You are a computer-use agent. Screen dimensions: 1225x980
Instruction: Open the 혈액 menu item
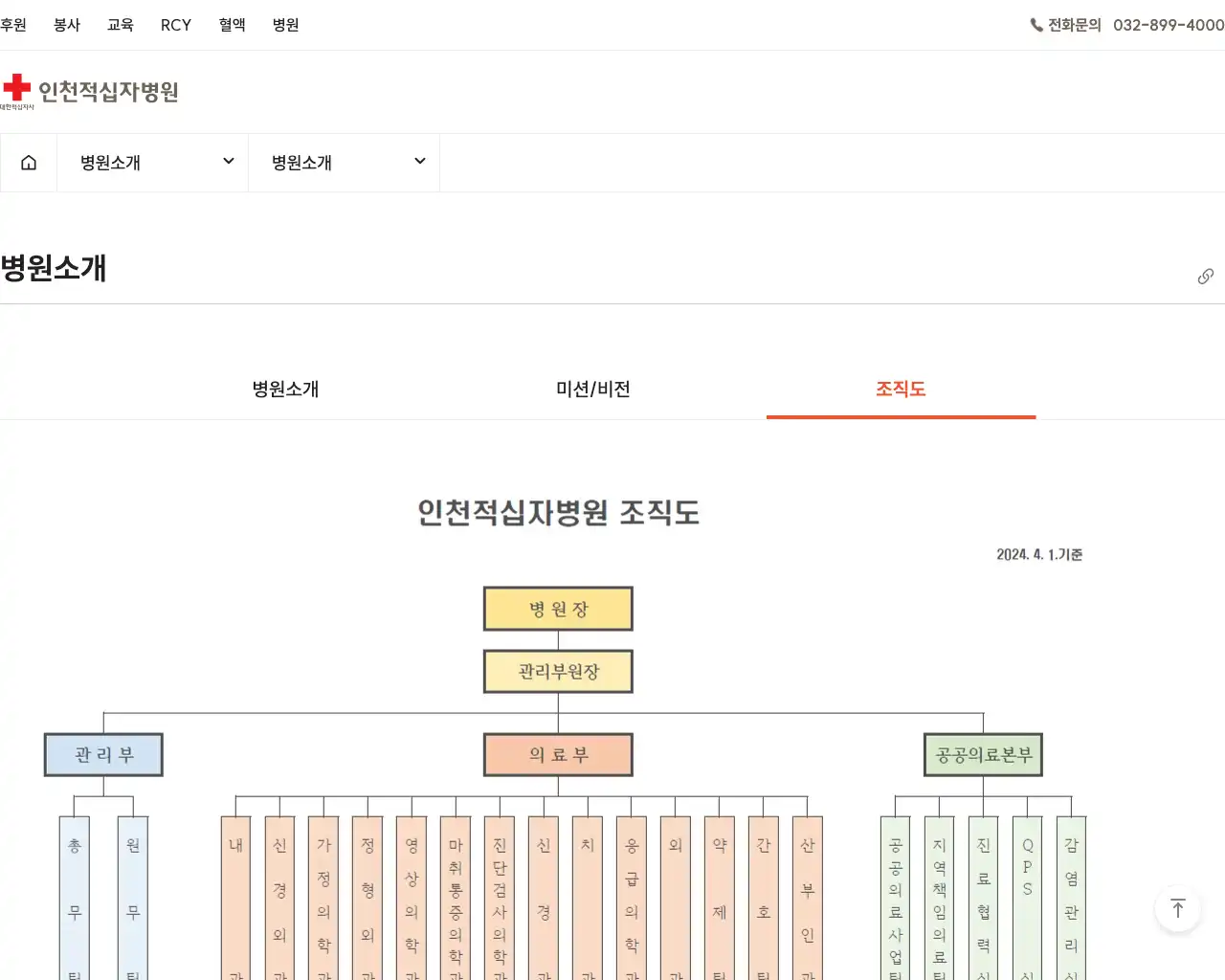[x=232, y=26]
